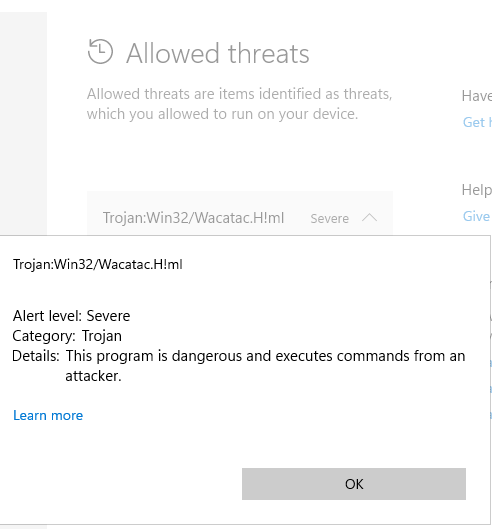Click the dialog title Trojan:Win32/Wacatac.H!ml
The height and width of the screenshot is (529, 492).
click(x=98, y=264)
